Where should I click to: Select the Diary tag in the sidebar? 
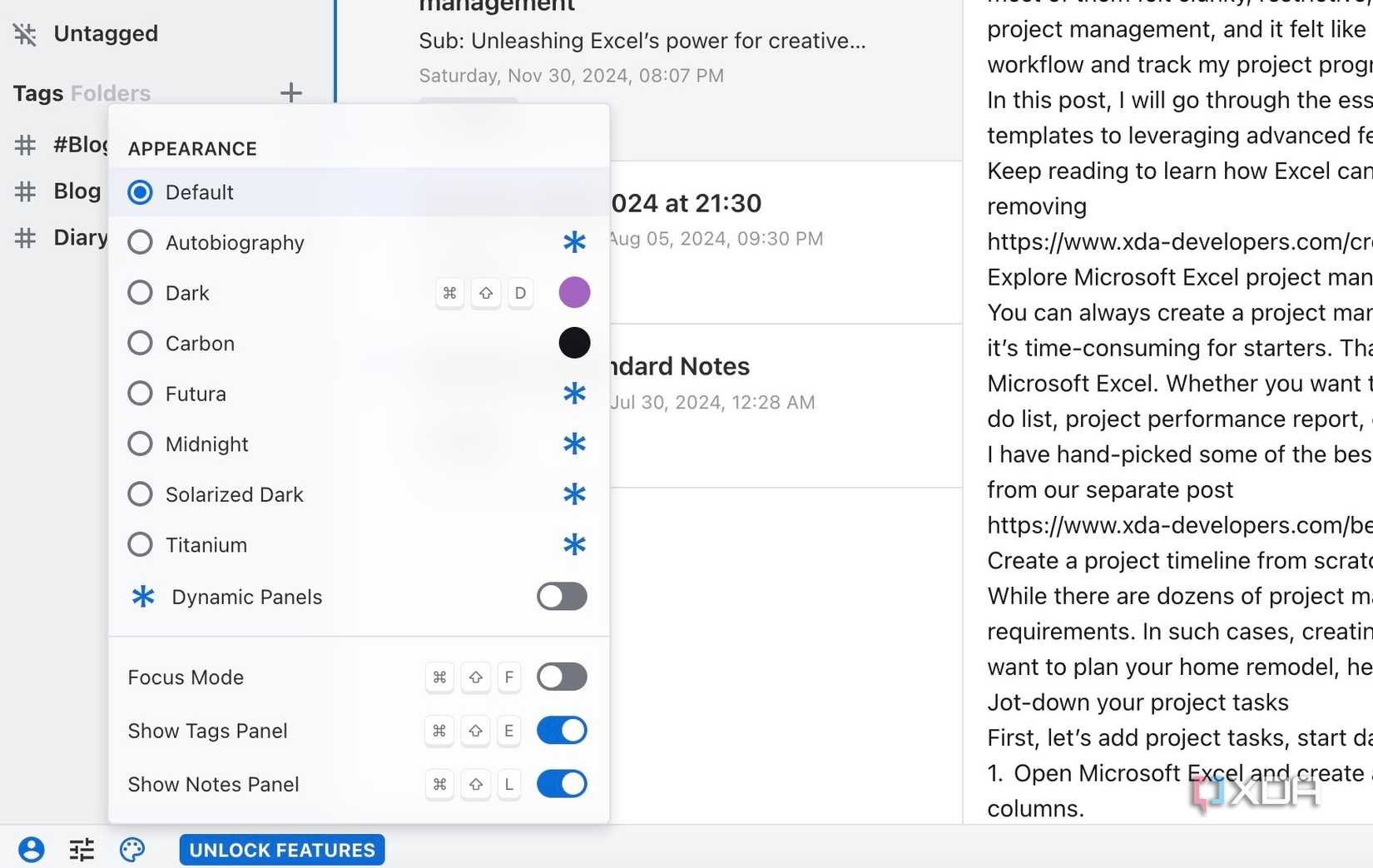pyautogui.click(x=80, y=237)
